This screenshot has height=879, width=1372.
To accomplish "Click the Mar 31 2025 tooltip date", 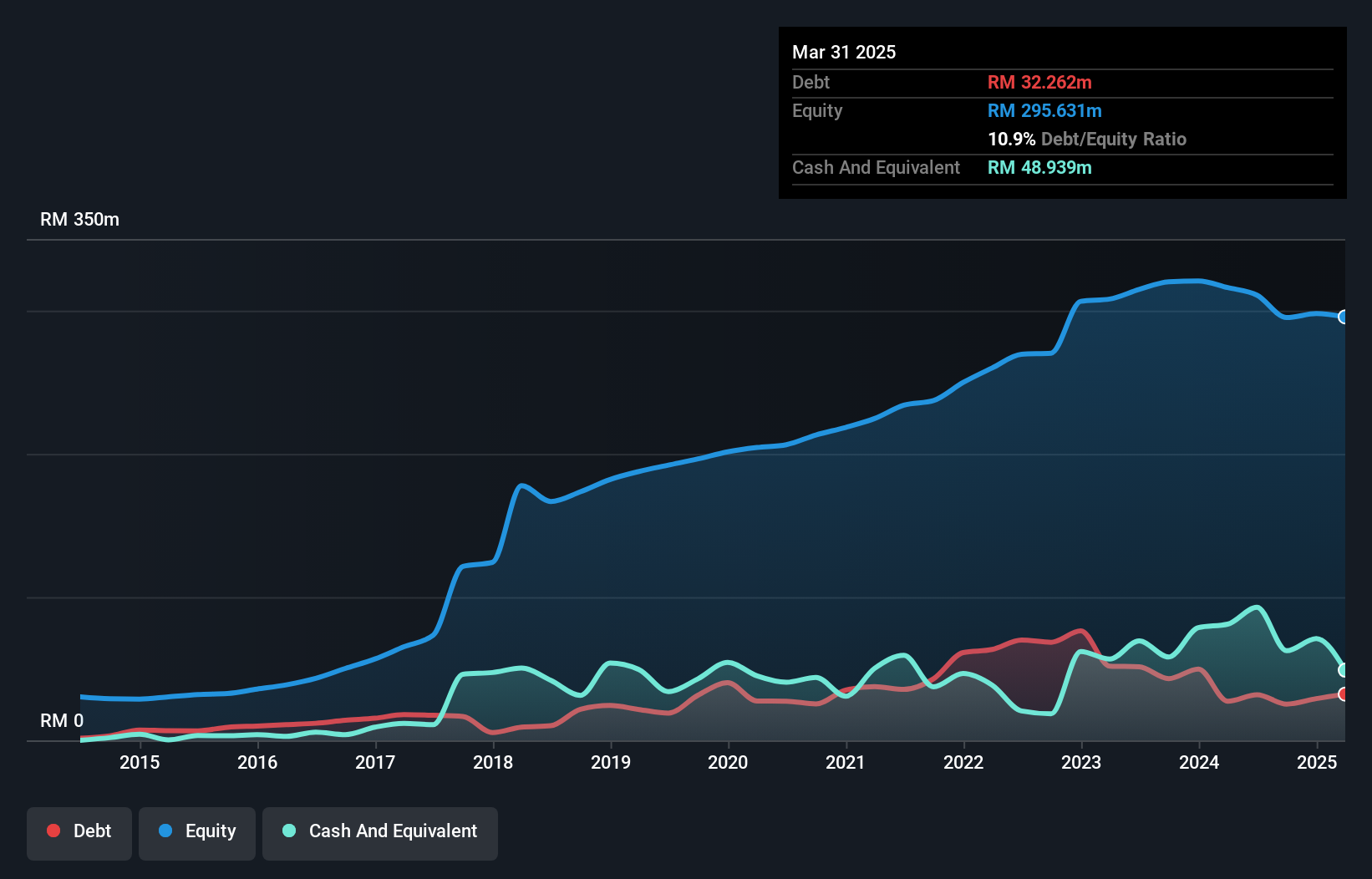I will pyautogui.click(x=844, y=52).
